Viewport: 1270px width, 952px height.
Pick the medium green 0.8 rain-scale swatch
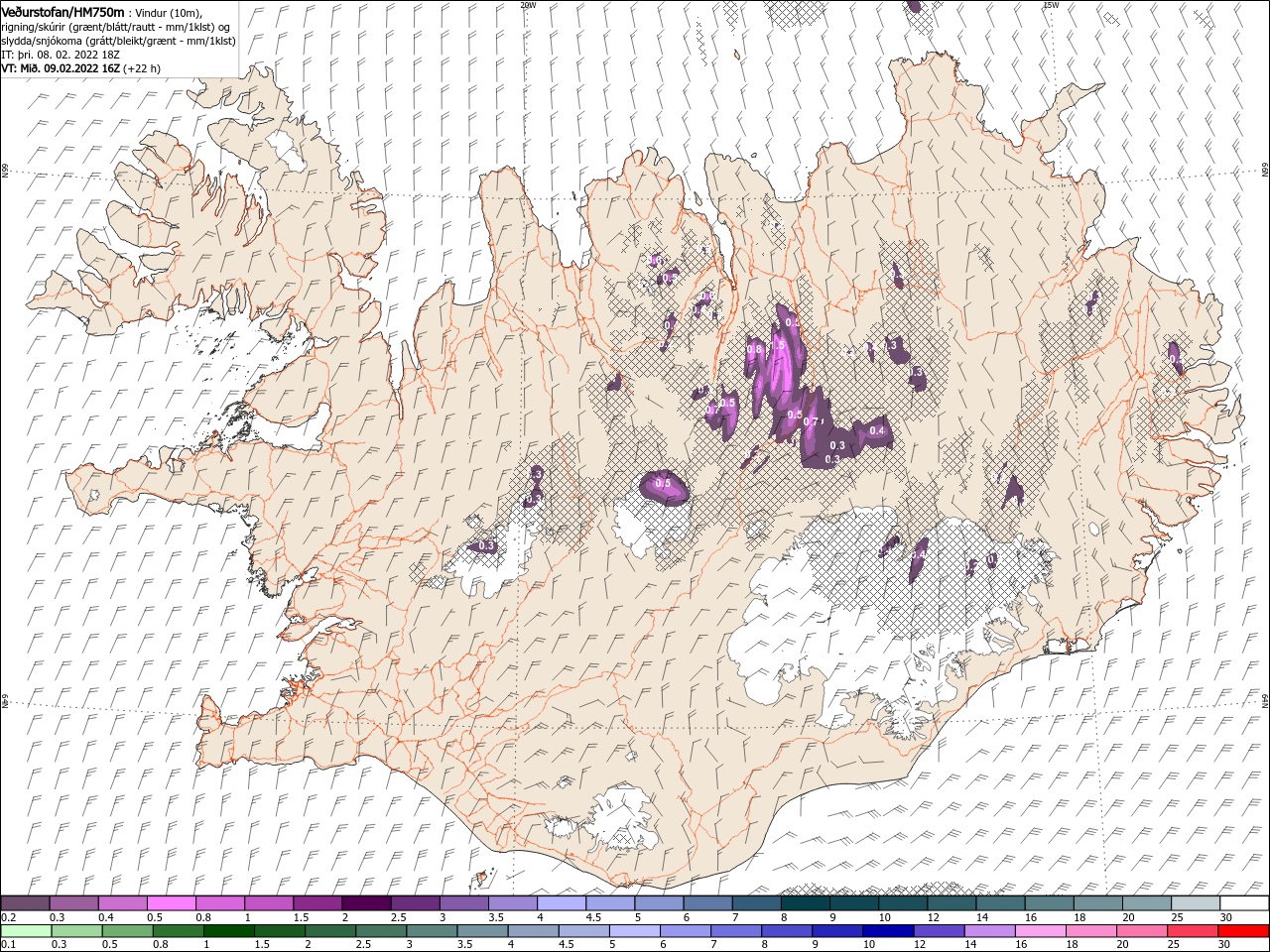(x=179, y=931)
